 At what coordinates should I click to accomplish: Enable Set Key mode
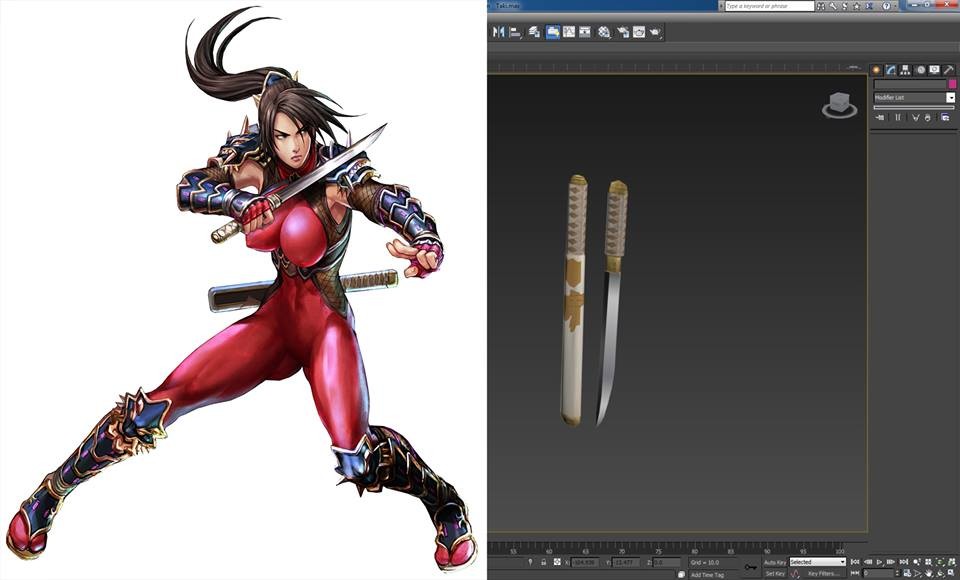pyautogui.click(x=775, y=572)
